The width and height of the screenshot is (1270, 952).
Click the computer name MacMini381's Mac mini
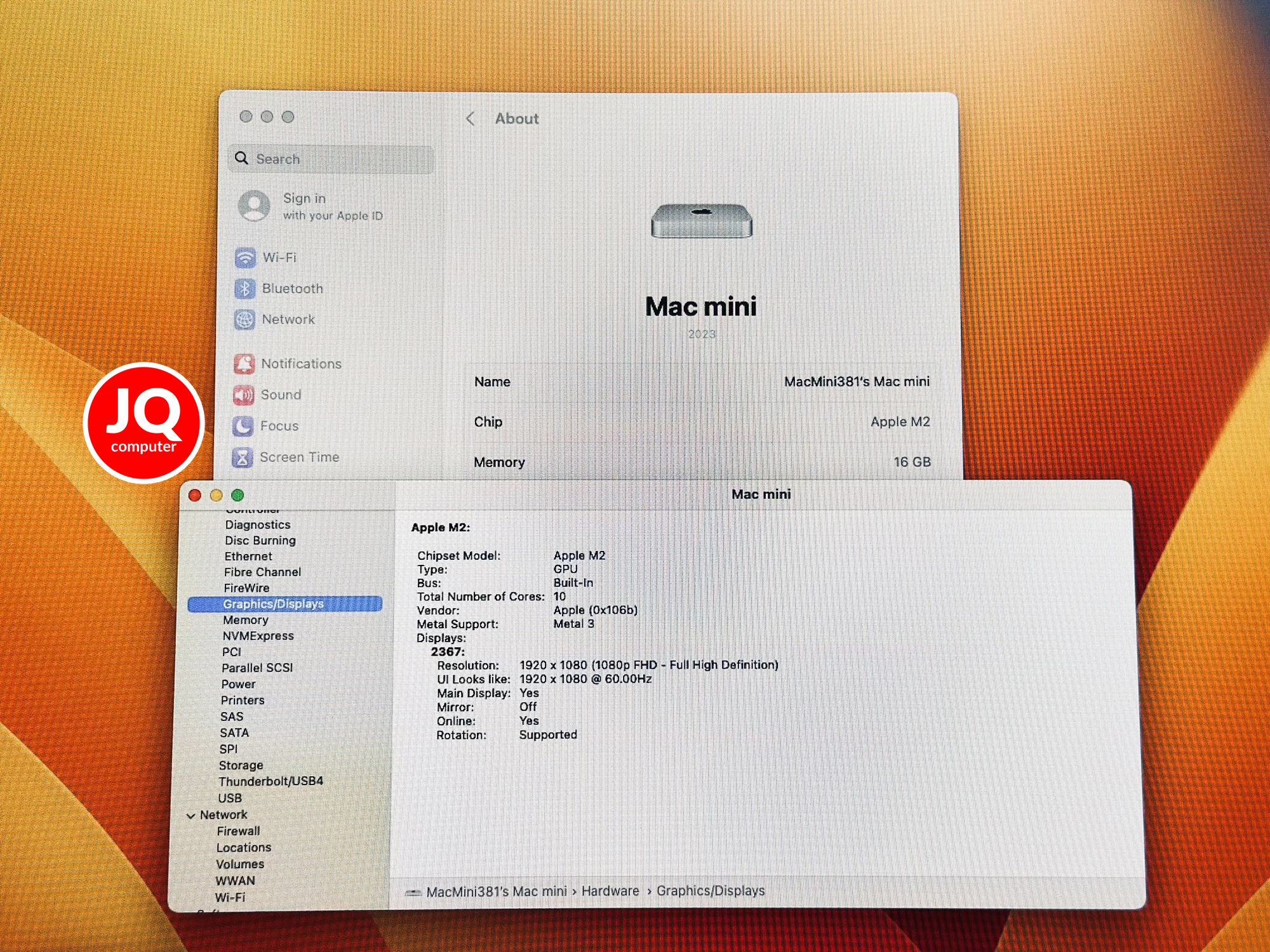(x=857, y=381)
